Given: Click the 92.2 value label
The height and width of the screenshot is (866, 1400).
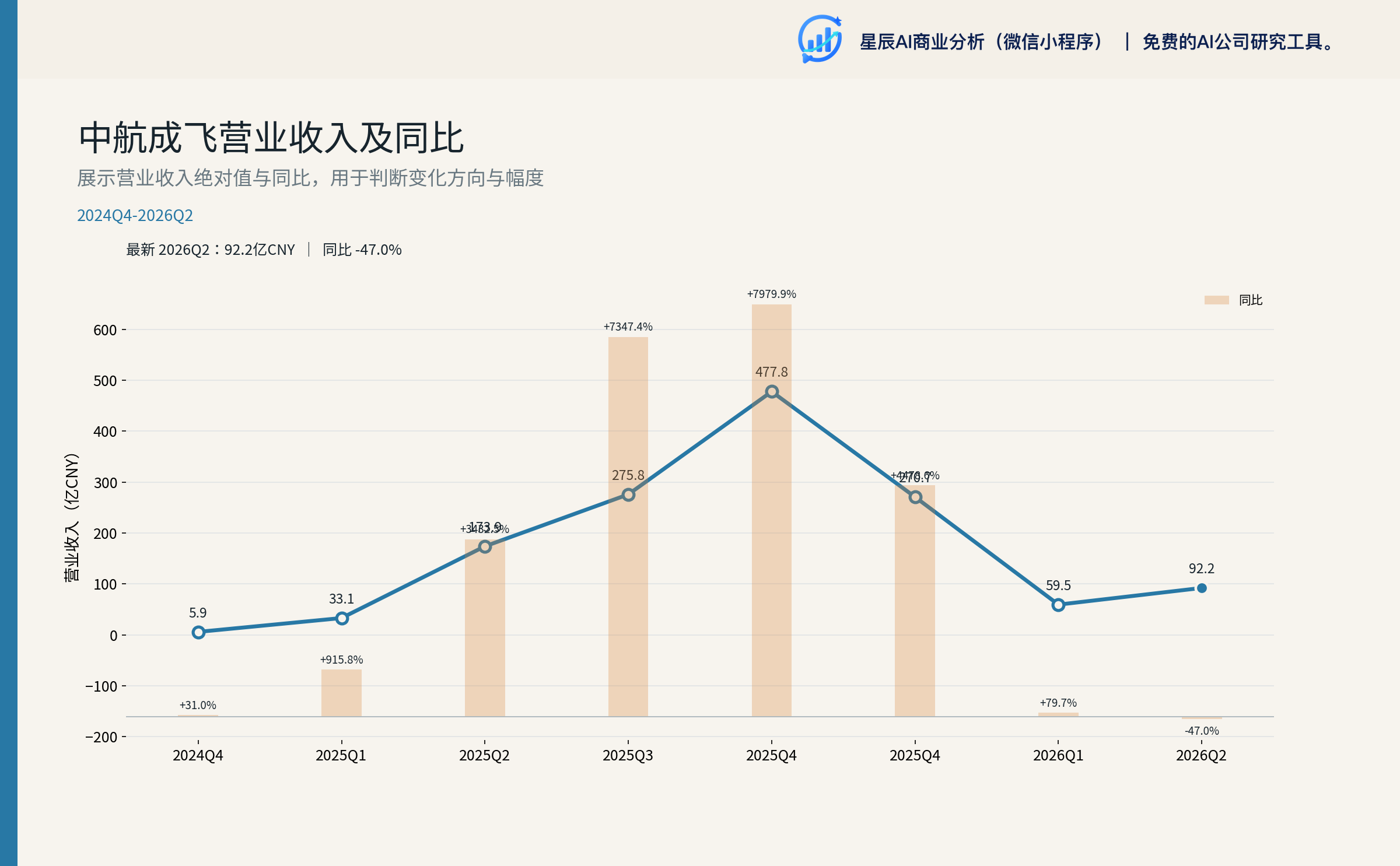Looking at the screenshot, I should (1202, 568).
